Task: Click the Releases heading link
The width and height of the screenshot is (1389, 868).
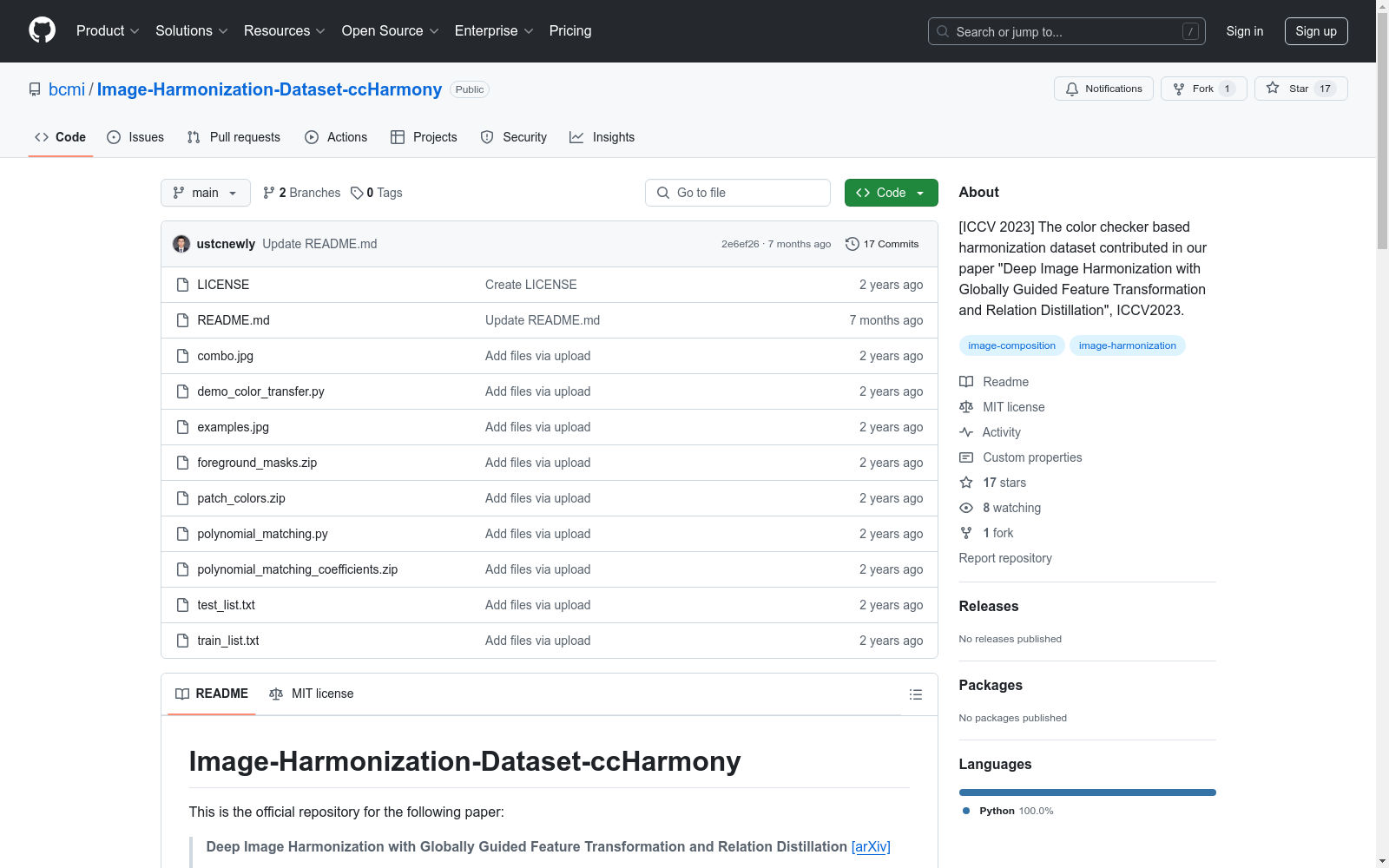Action: click(988, 606)
